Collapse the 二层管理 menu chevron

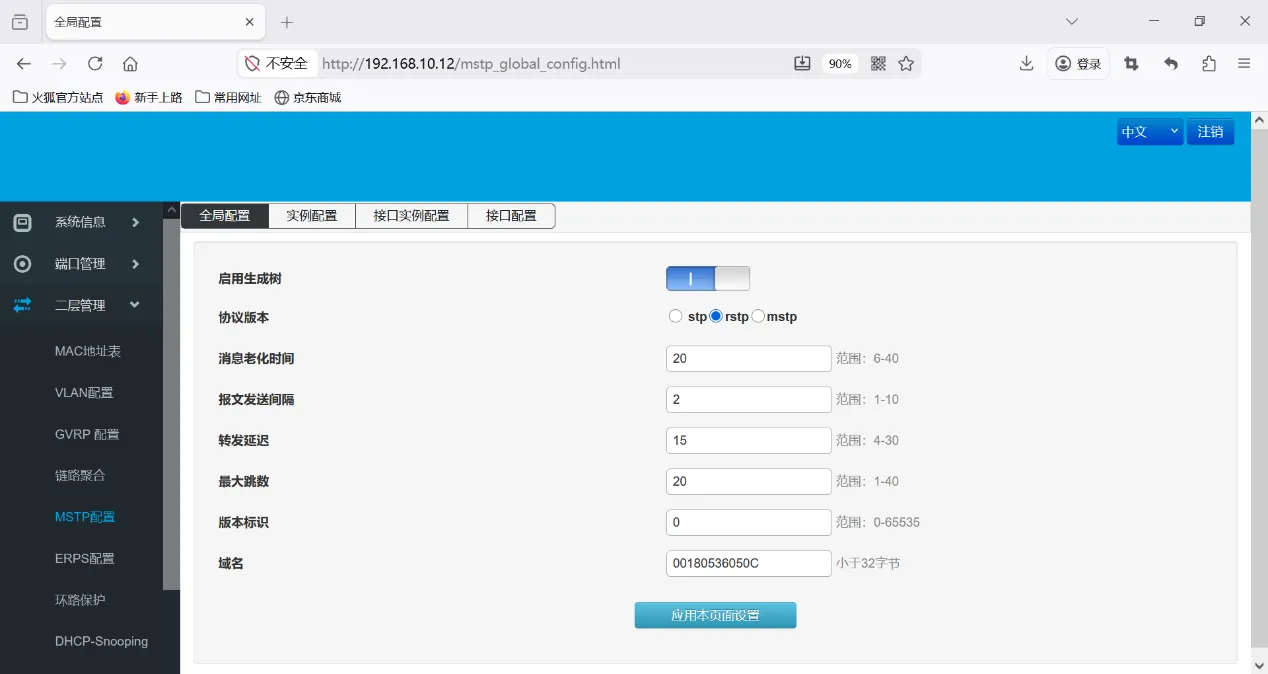point(135,305)
